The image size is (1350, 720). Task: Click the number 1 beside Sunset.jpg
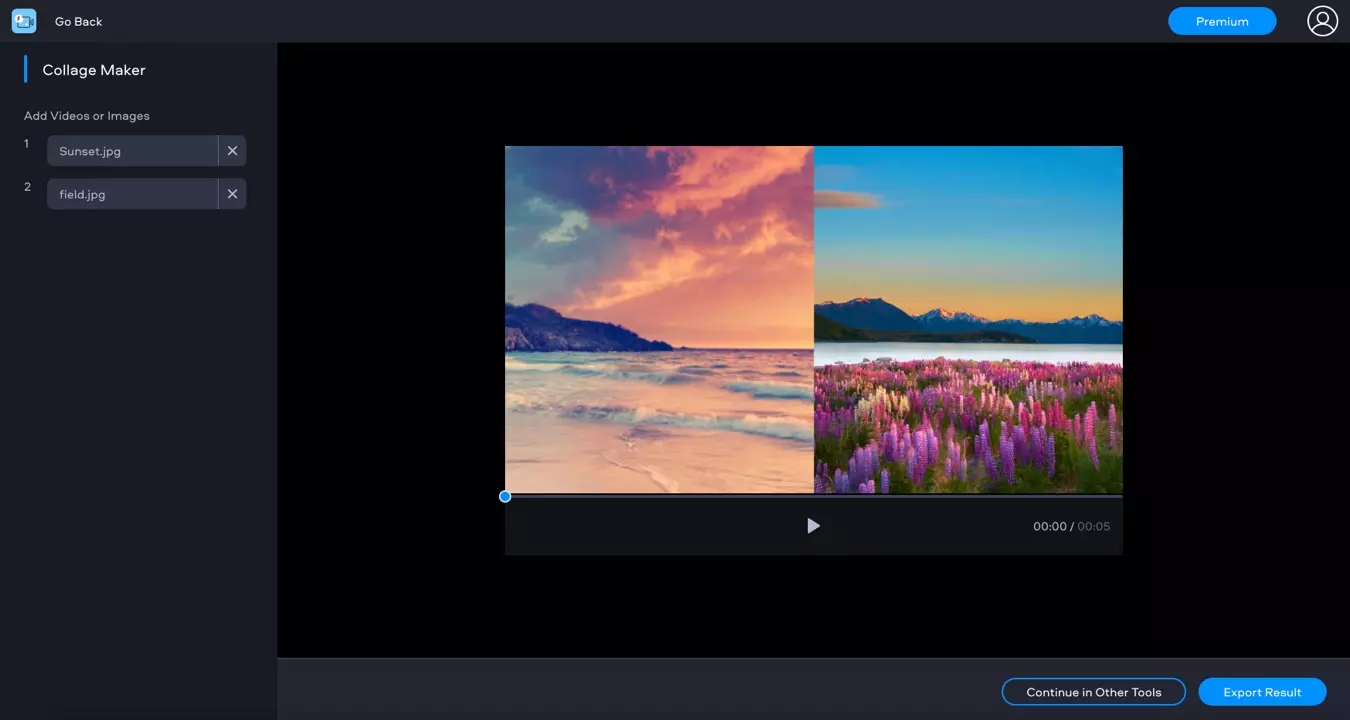[x=27, y=144]
